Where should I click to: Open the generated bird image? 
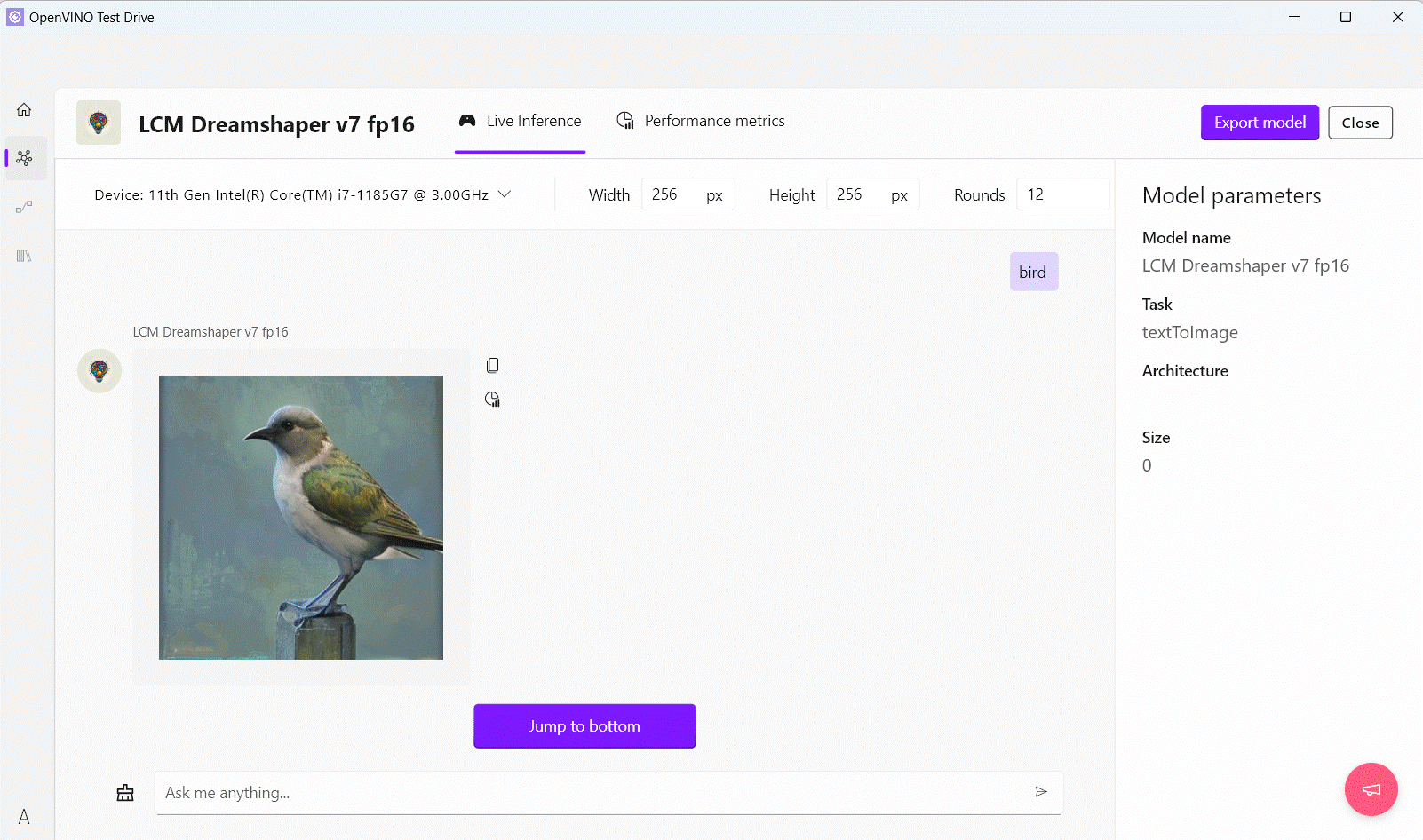tap(301, 518)
